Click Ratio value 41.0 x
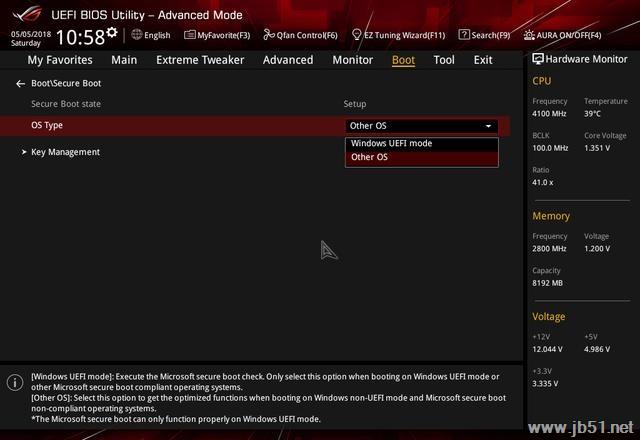This screenshot has height=440, width=640. tap(542, 182)
